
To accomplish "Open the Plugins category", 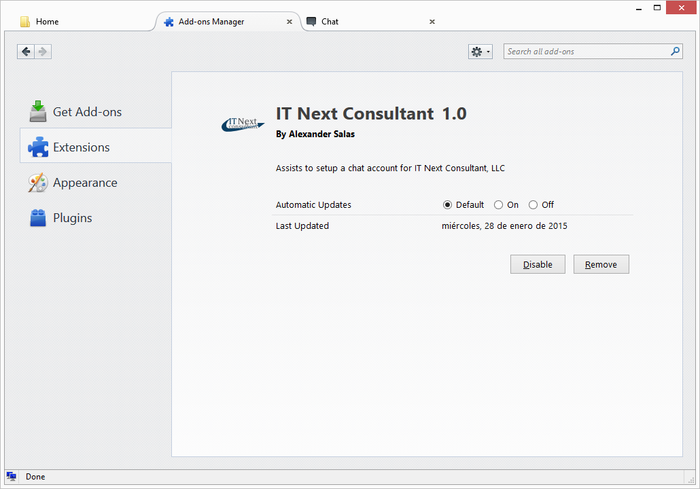I will (x=96, y=217).
